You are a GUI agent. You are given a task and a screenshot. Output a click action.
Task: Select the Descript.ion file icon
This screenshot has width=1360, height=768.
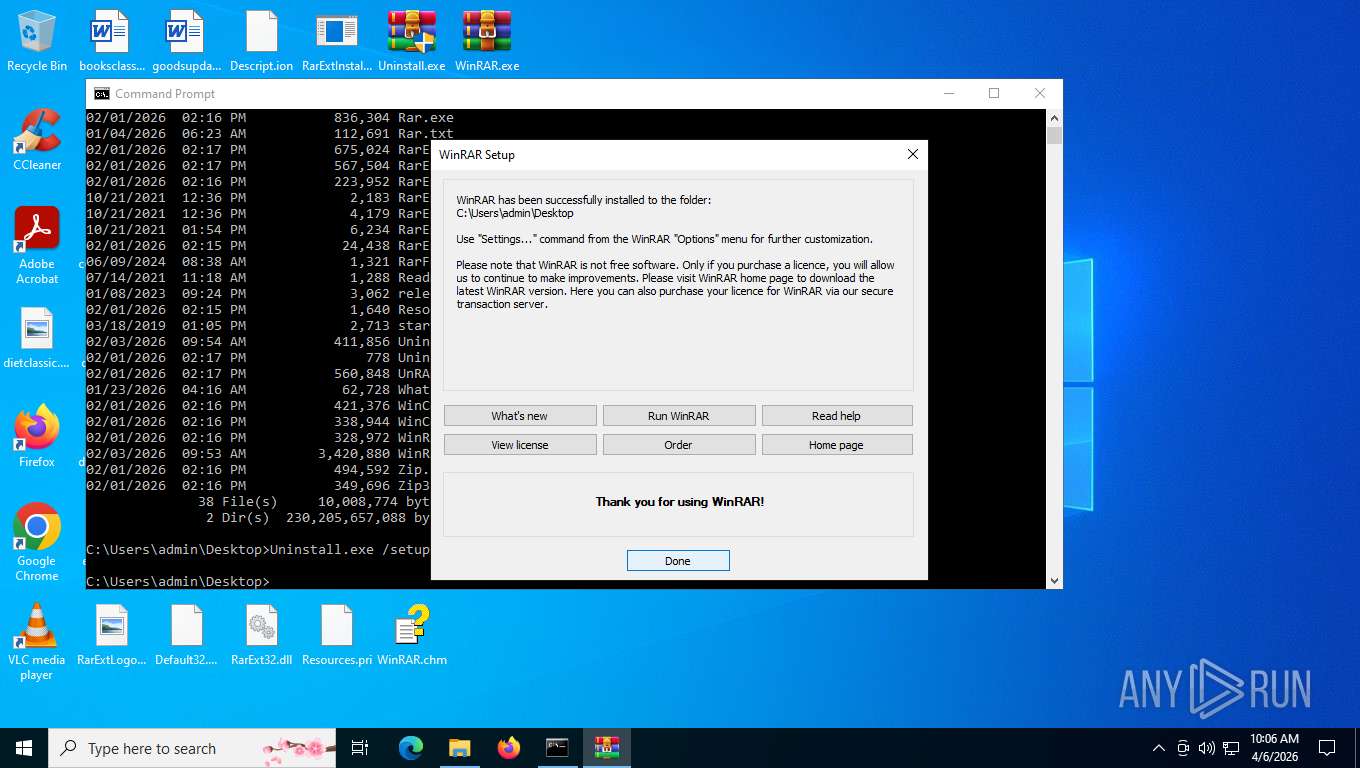click(x=261, y=42)
